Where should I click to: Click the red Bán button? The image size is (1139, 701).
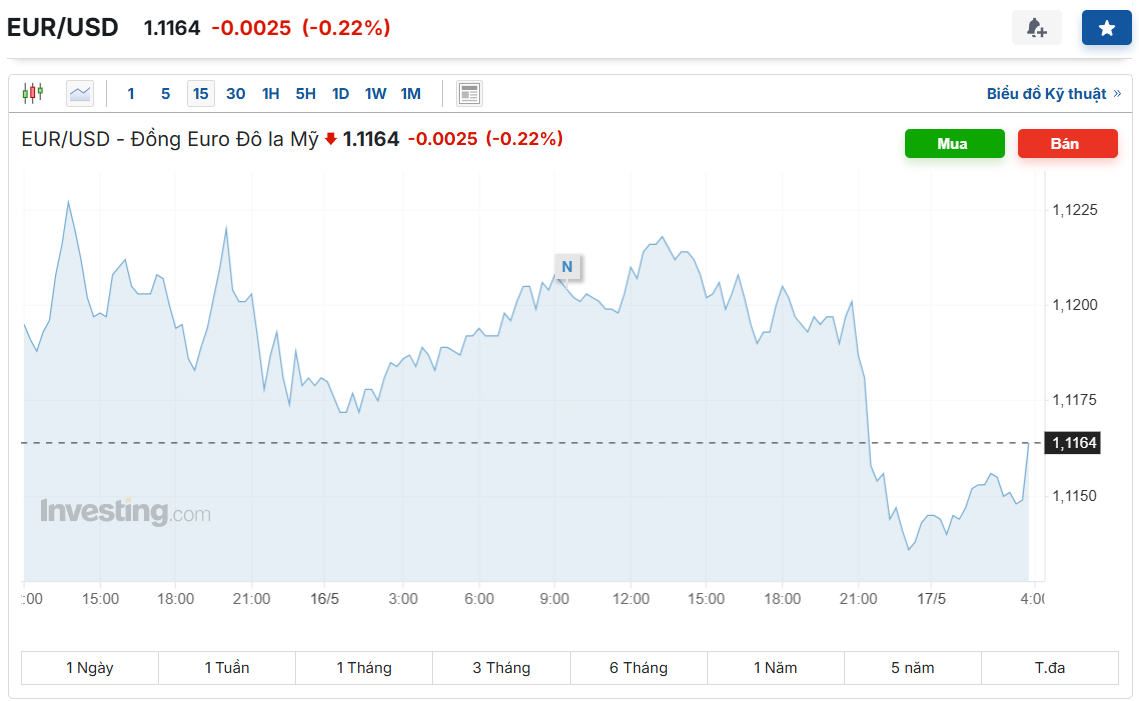tap(1067, 144)
